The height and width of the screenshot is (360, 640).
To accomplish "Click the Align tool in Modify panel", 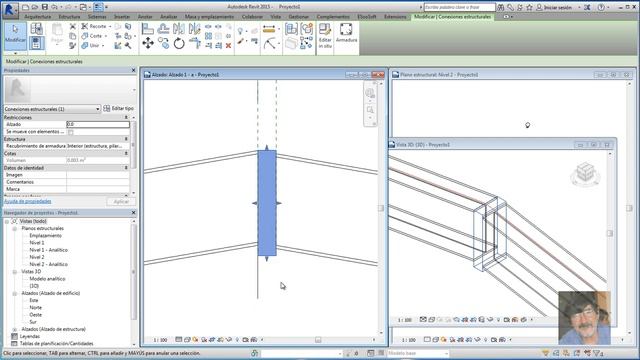I will (148, 29).
